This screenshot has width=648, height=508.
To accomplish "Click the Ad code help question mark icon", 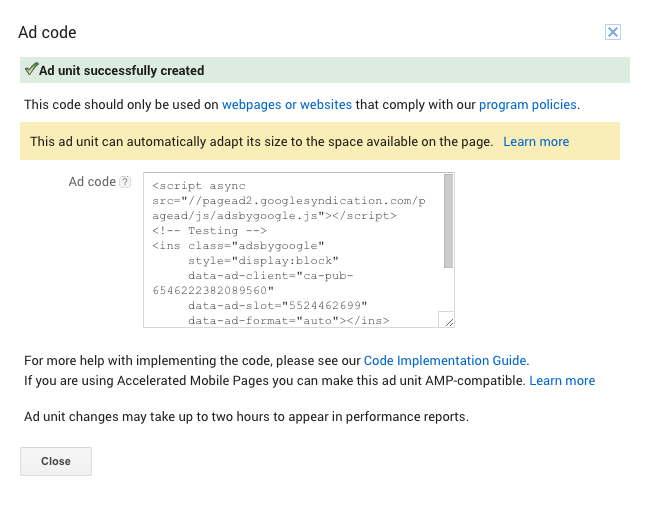I will [x=125, y=182].
